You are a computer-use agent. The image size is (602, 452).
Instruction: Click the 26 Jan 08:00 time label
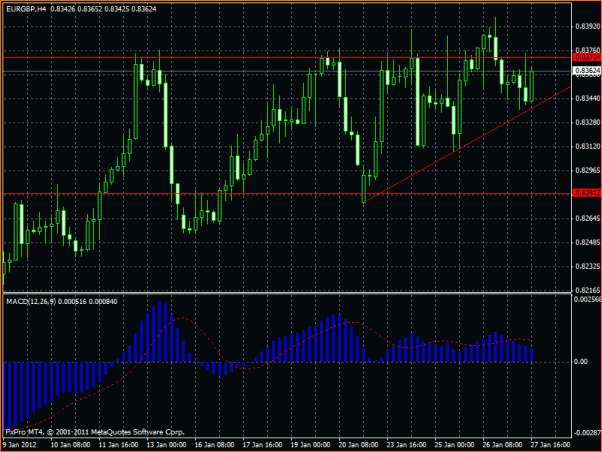coord(502,445)
